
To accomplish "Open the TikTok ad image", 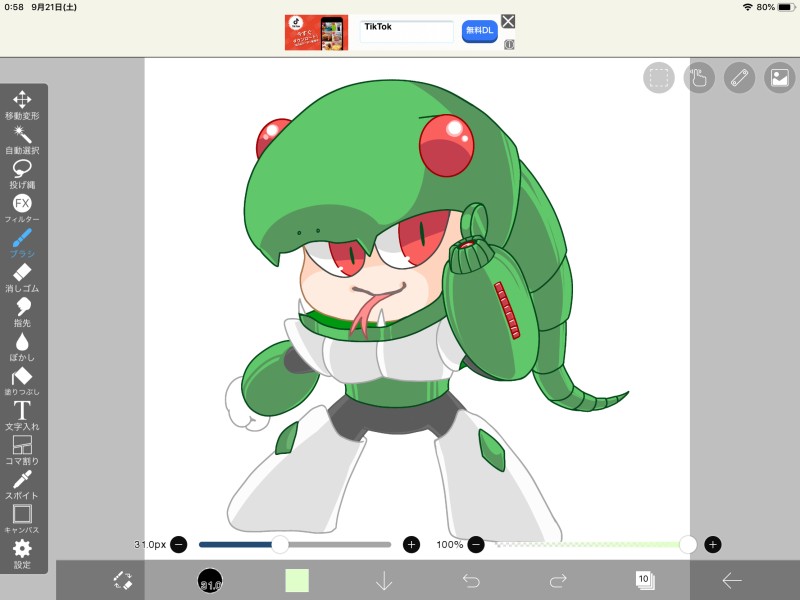I will tap(316, 33).
